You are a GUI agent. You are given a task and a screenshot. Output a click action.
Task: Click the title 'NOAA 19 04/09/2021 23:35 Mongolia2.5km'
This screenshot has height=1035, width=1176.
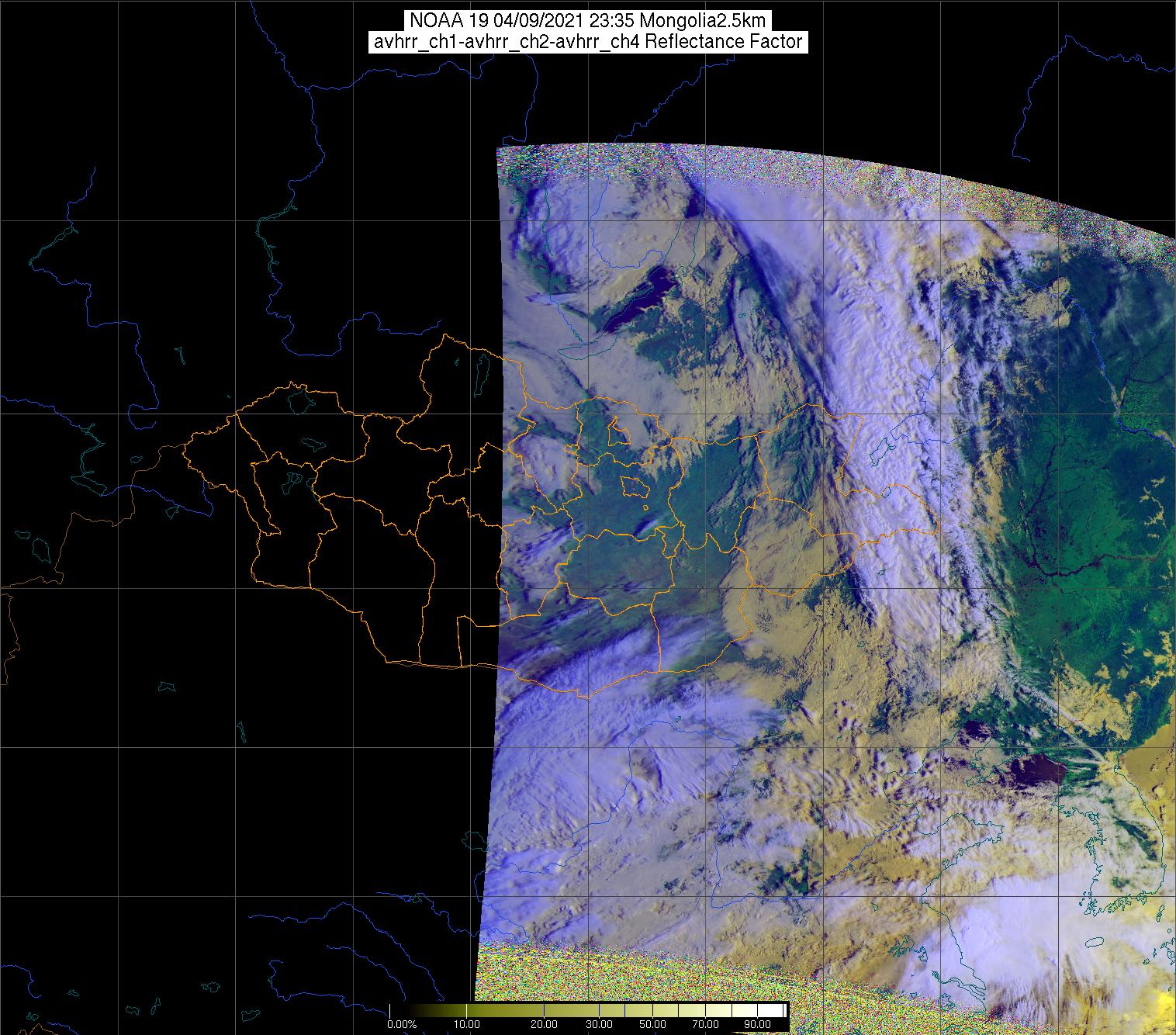point(587,21)
